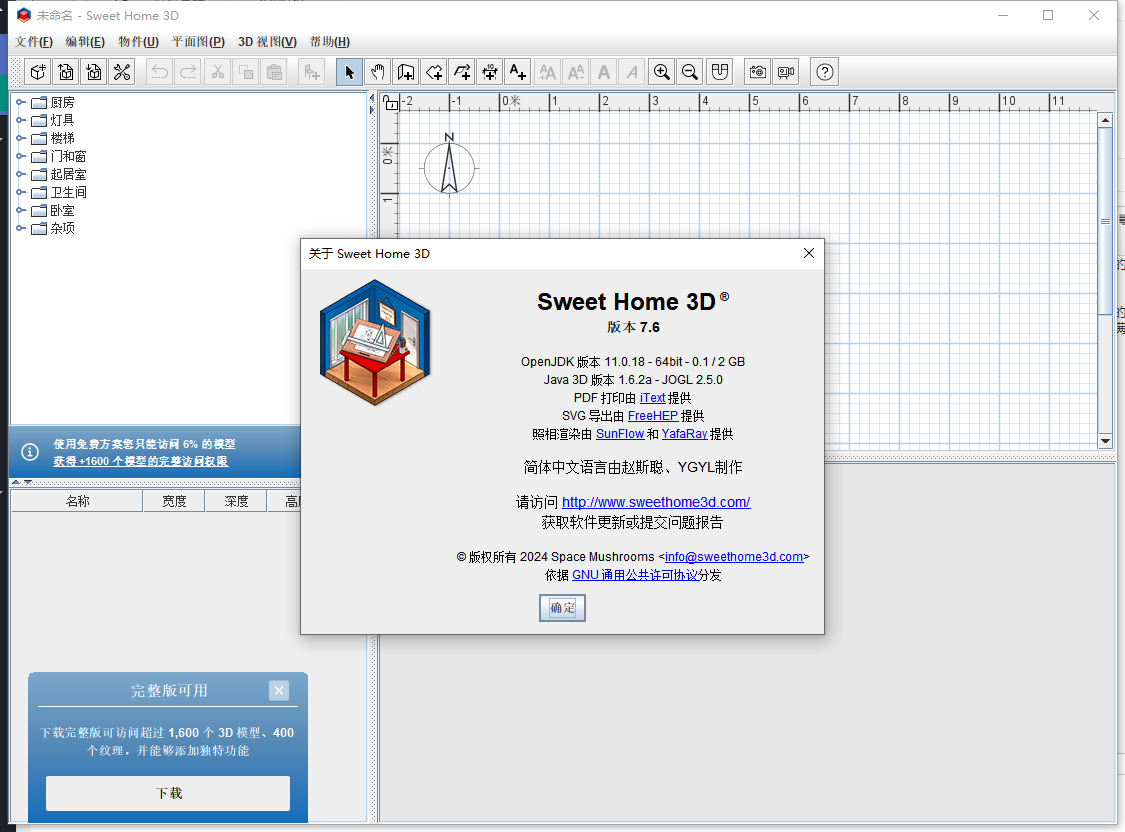Choose the Create polylines tool

pos(462,72)
